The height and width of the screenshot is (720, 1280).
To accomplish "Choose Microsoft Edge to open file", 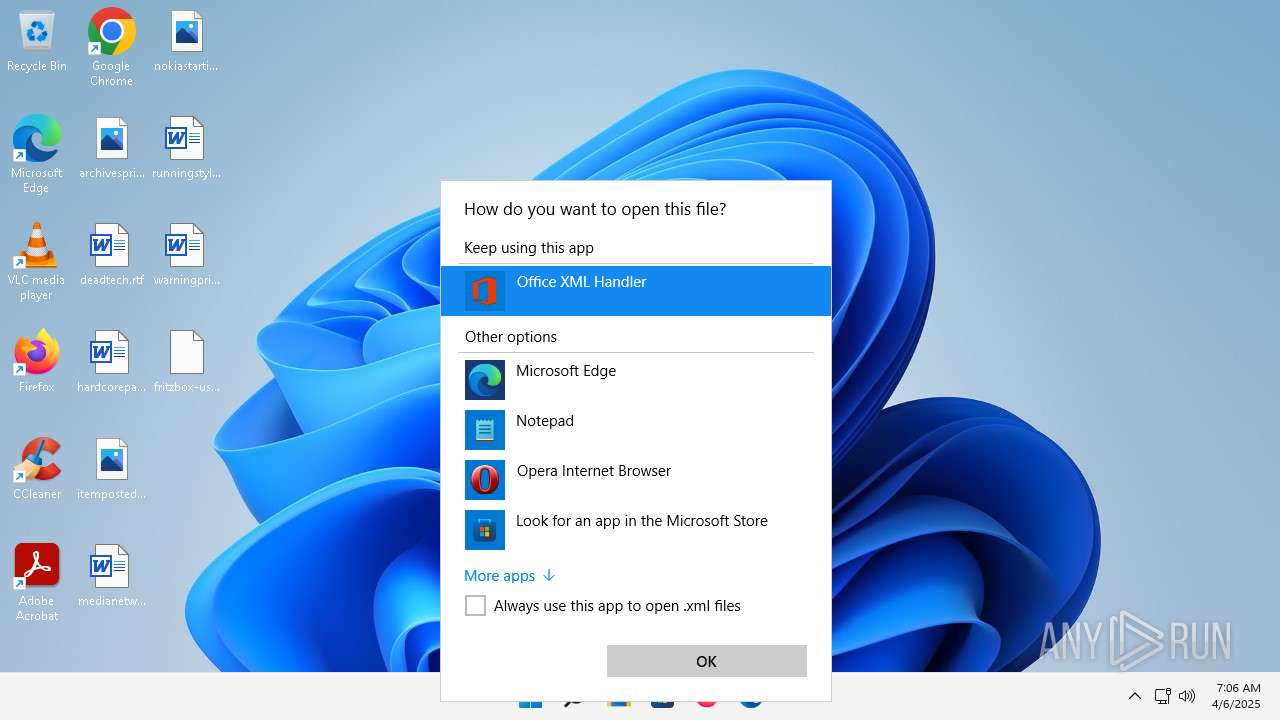I will 636,380.
